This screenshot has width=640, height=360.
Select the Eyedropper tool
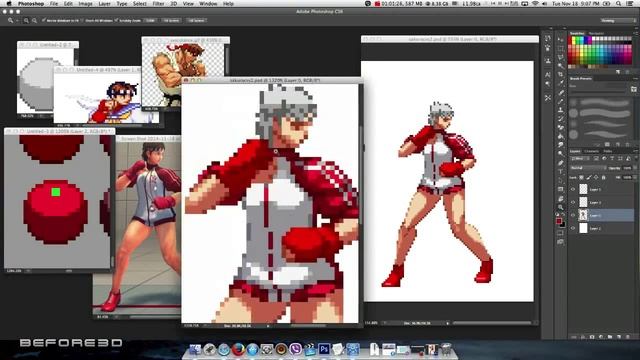(x=561, y=83)
